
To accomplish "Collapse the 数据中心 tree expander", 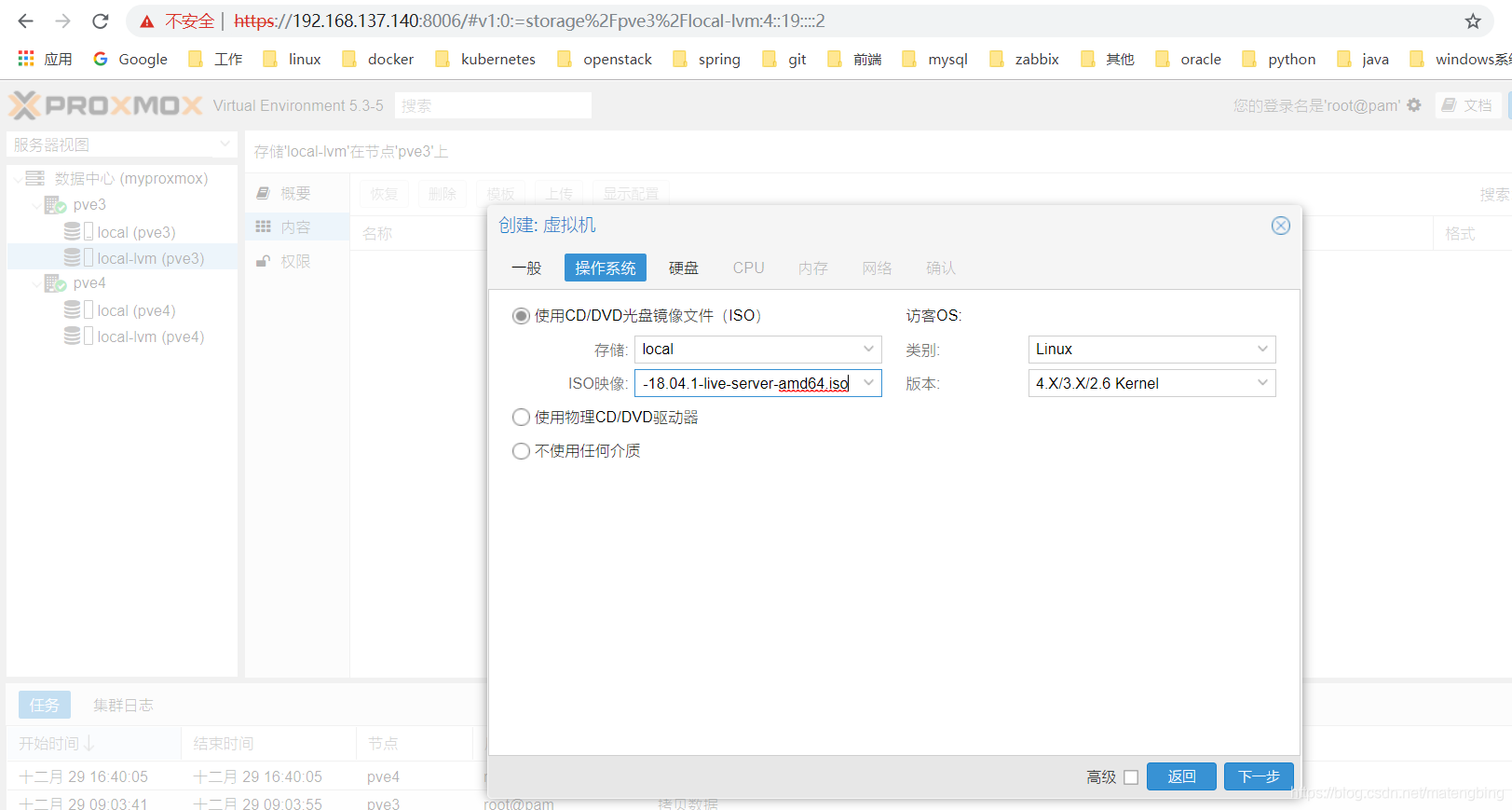I will 18,179.
